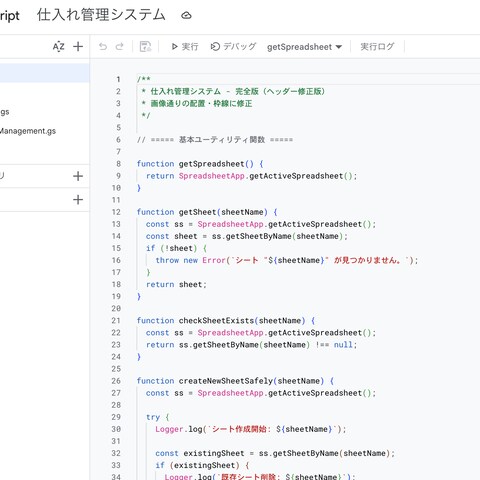Open the file ending in gs above Management.gs
The height and width of the screenshot is (480, 480).
[5, 112]
